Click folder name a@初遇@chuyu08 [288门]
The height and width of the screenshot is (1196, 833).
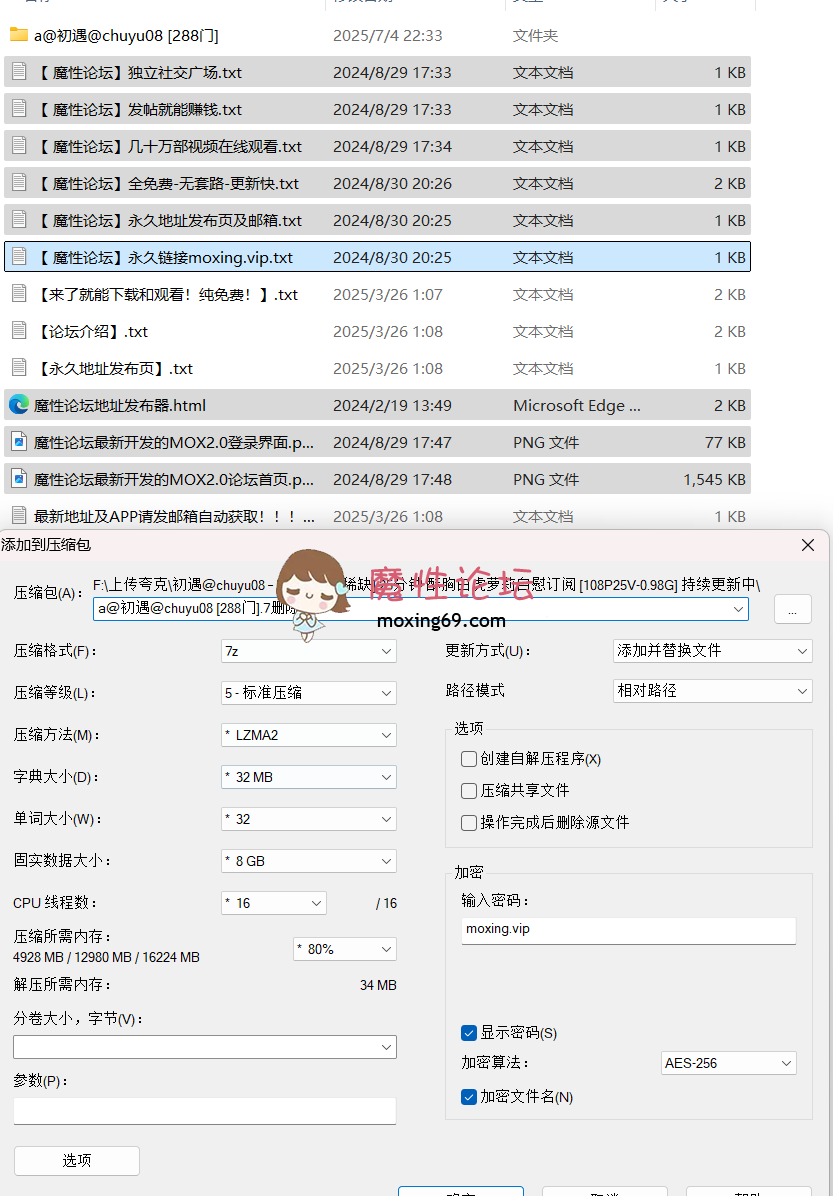click(x=127, y=35)
